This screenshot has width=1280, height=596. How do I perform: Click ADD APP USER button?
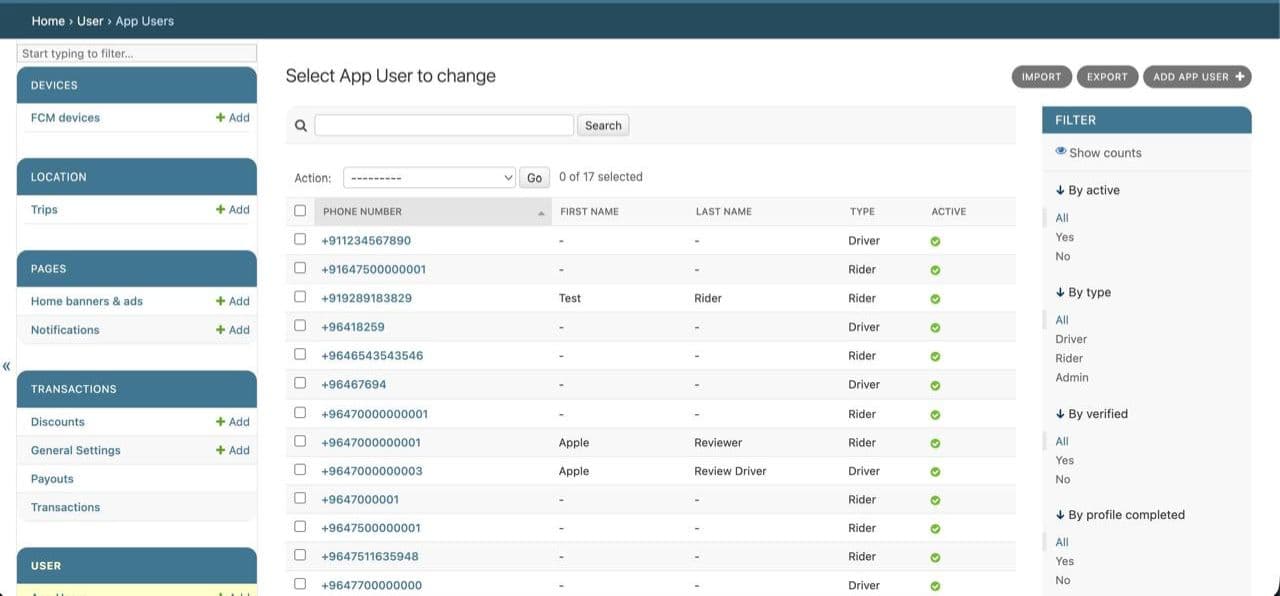coord(1197,77)
